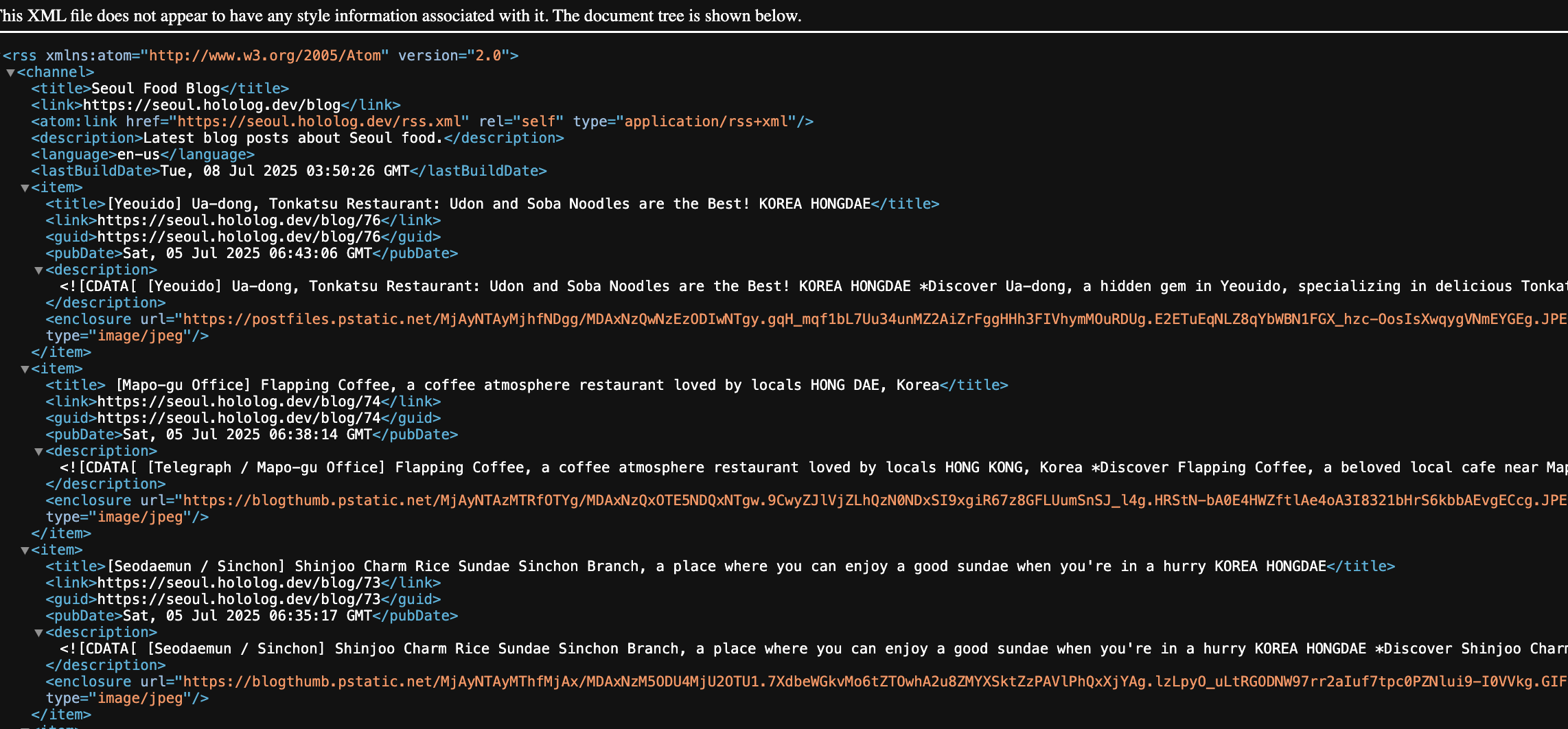
Task: Click closing </item> tag after Ua-dong item
Action: click(61, 352)
